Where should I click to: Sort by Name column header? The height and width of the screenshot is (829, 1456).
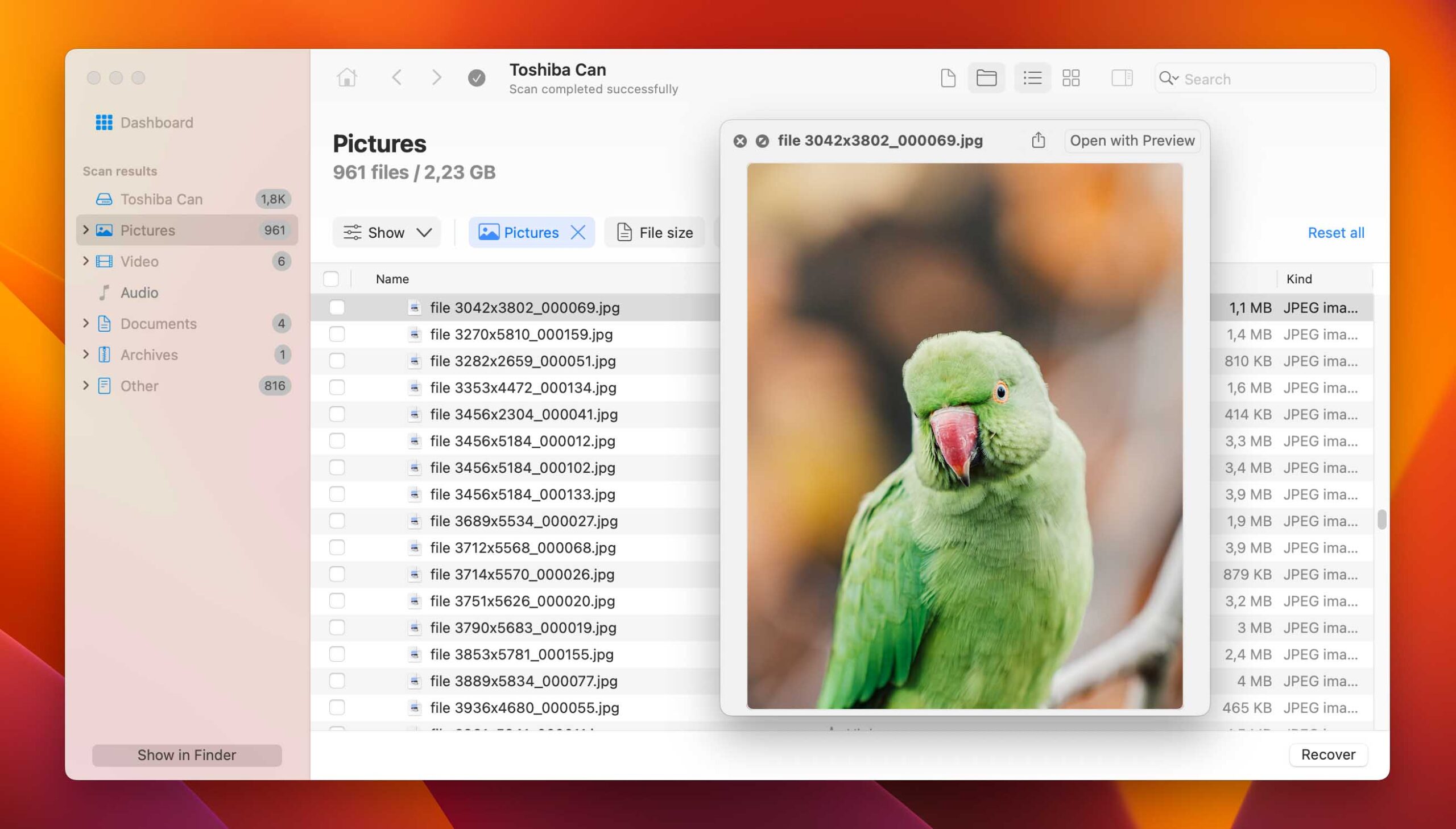[x=392, y=279]
